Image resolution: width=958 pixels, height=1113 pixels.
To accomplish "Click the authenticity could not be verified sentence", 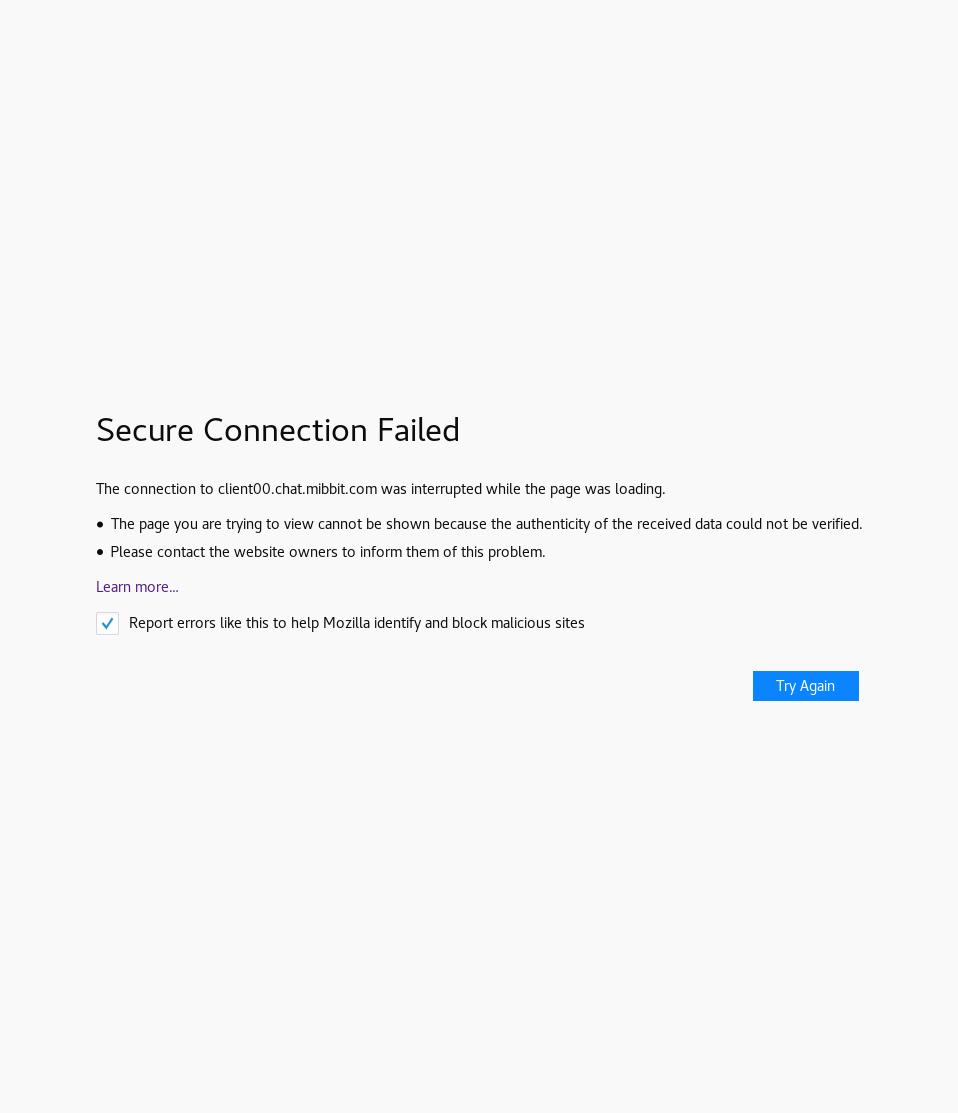I will point(486,524).
